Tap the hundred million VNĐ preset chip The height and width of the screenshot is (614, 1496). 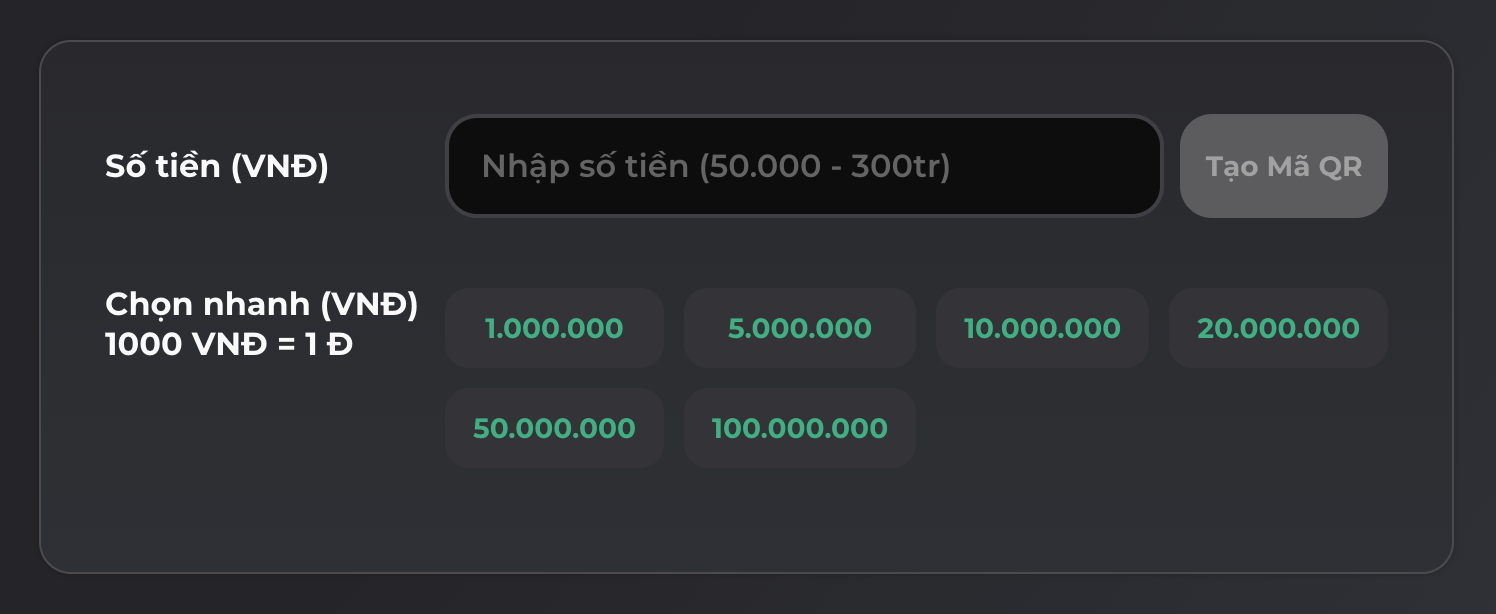[x=800, y=428]
